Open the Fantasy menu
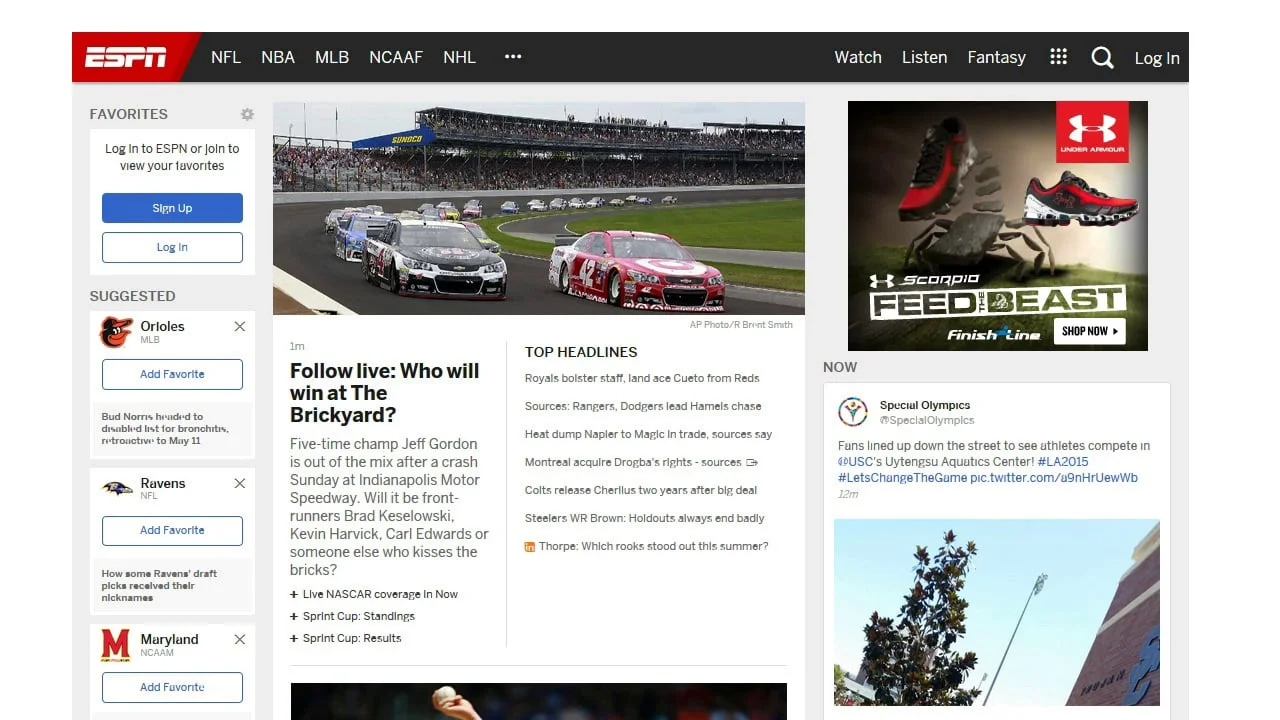Screen dimensions: 1280x720 click(996, 57)
